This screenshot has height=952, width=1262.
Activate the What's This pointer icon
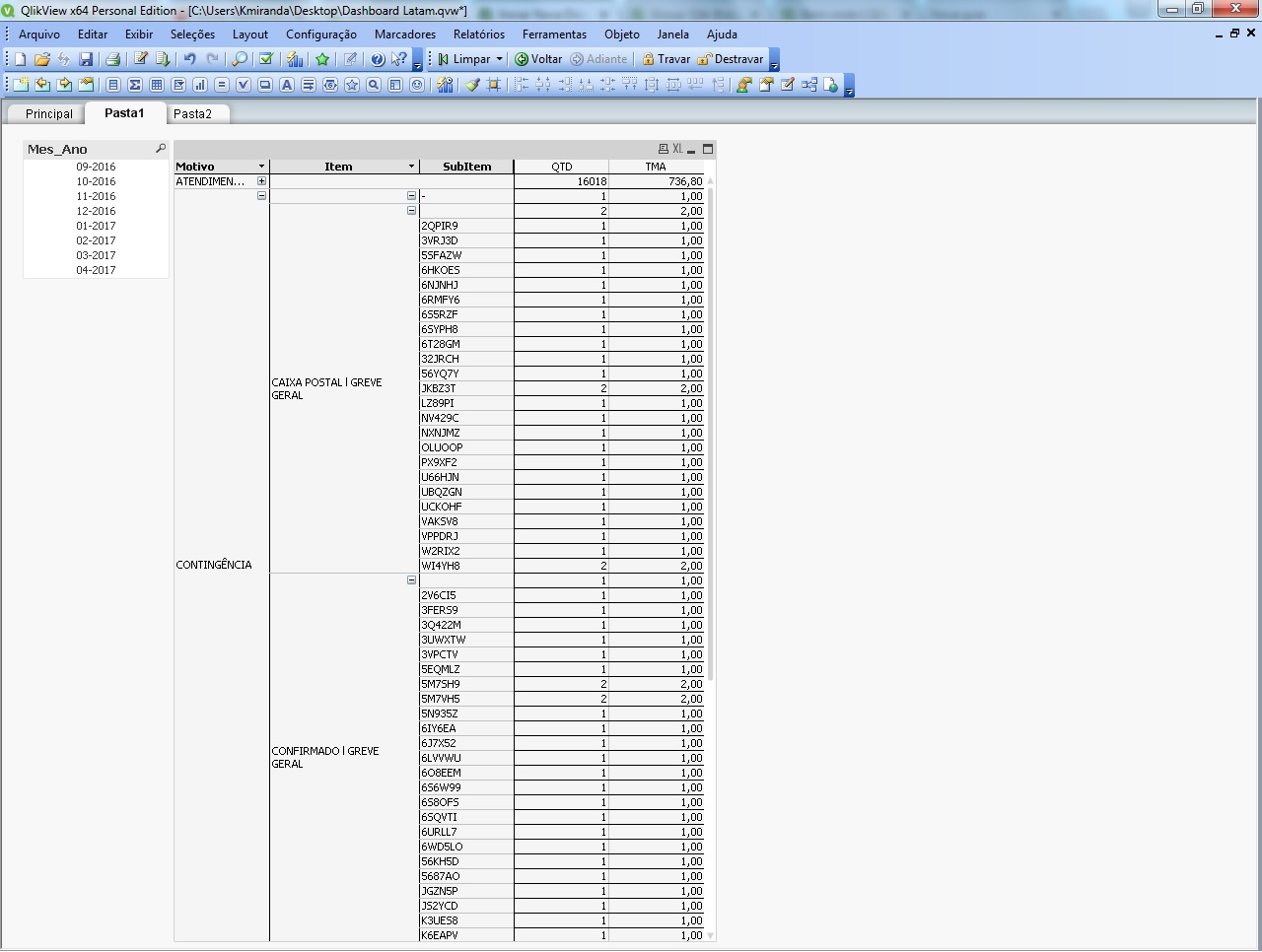click(398, 59)
